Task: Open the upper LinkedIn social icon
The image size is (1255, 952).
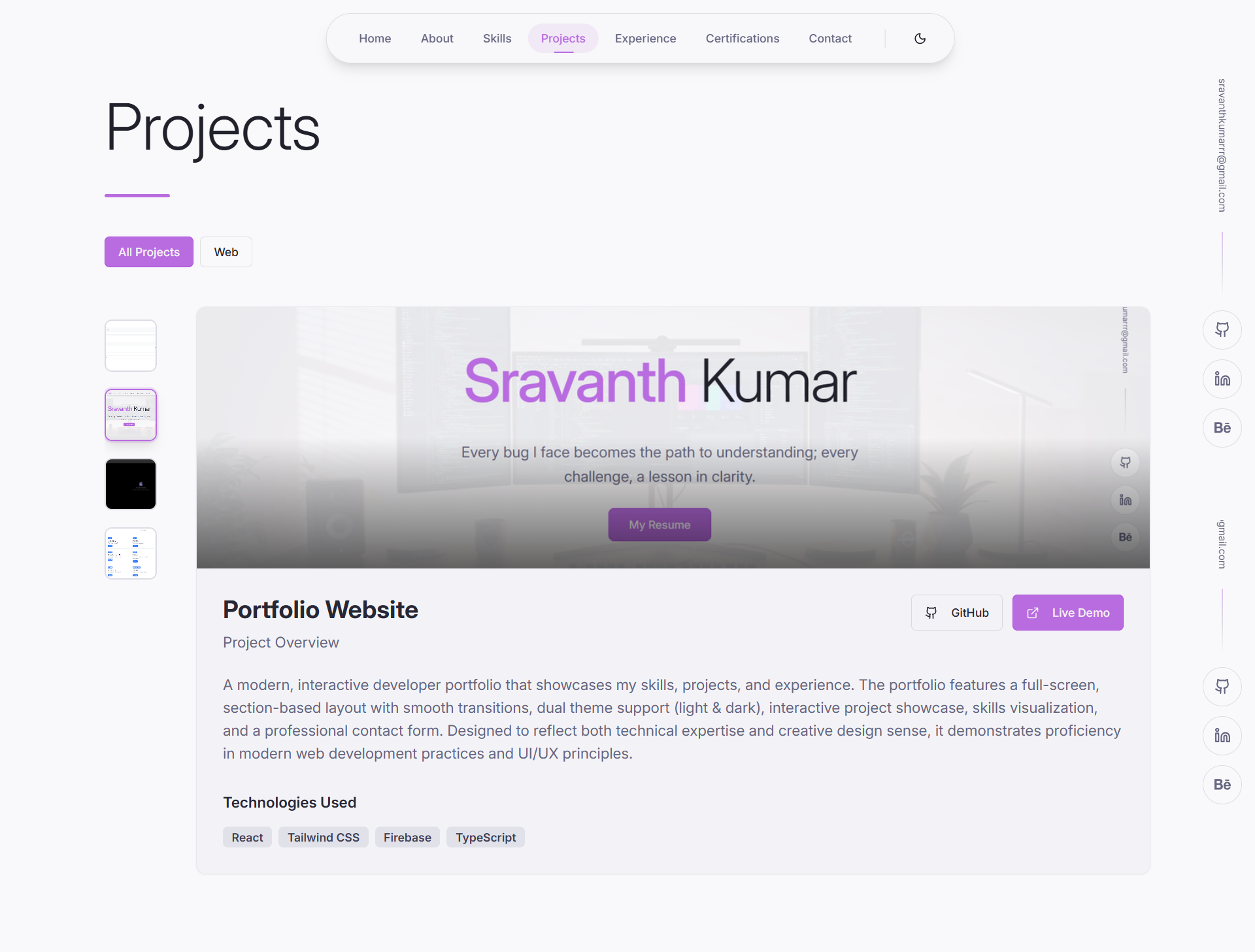Action: [x=1222, y=379]
